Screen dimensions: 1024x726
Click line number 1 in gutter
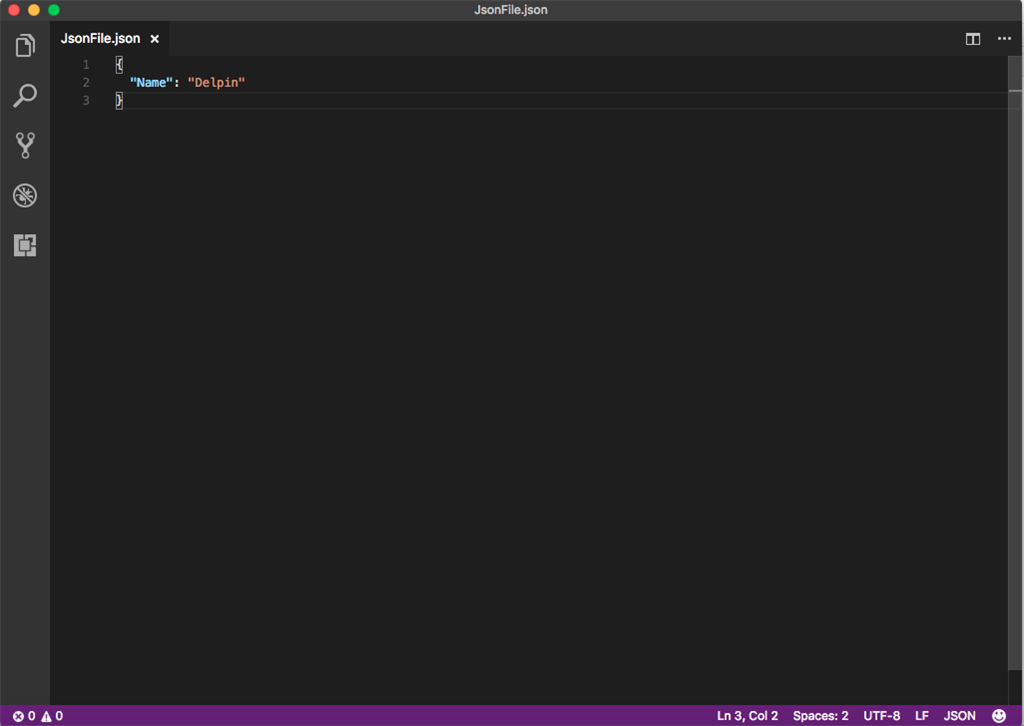[x=86, y=65]
